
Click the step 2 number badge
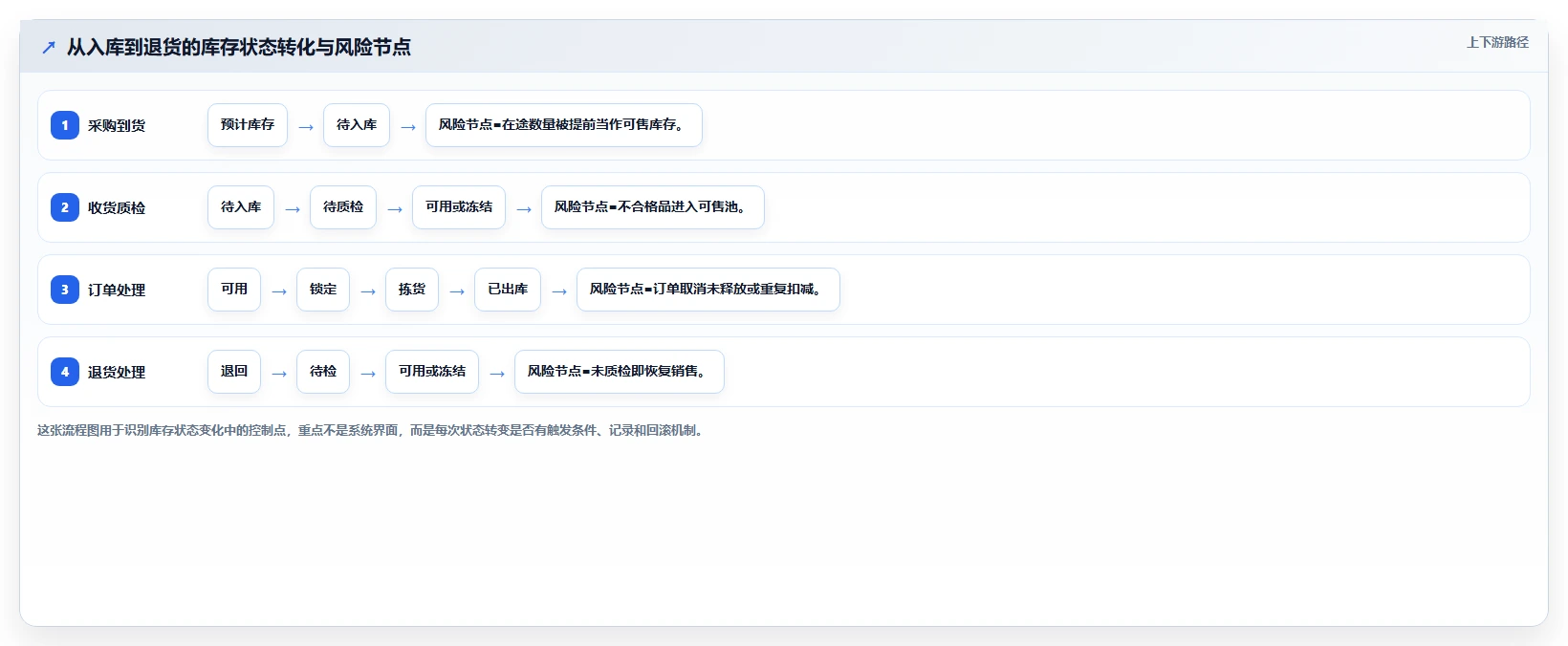tap(65, 207)
